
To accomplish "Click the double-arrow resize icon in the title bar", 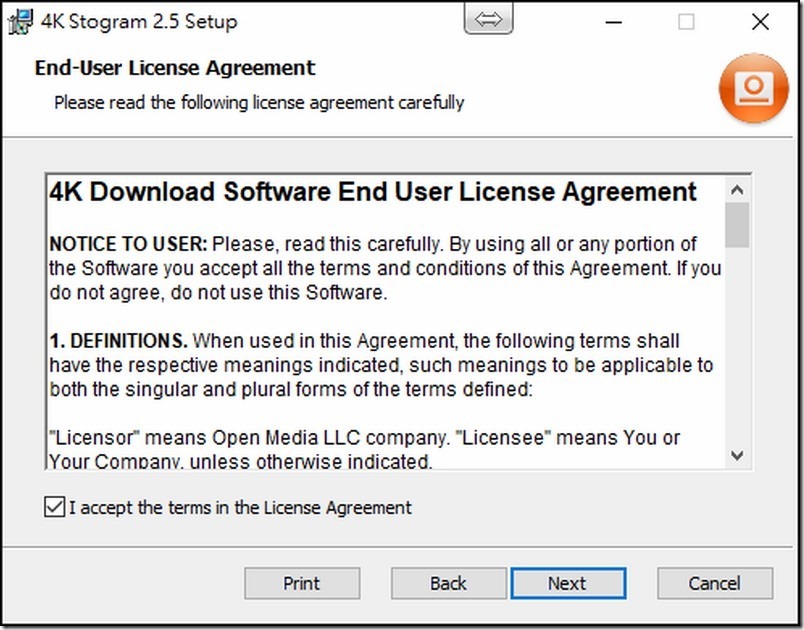I will coord(488,20).
